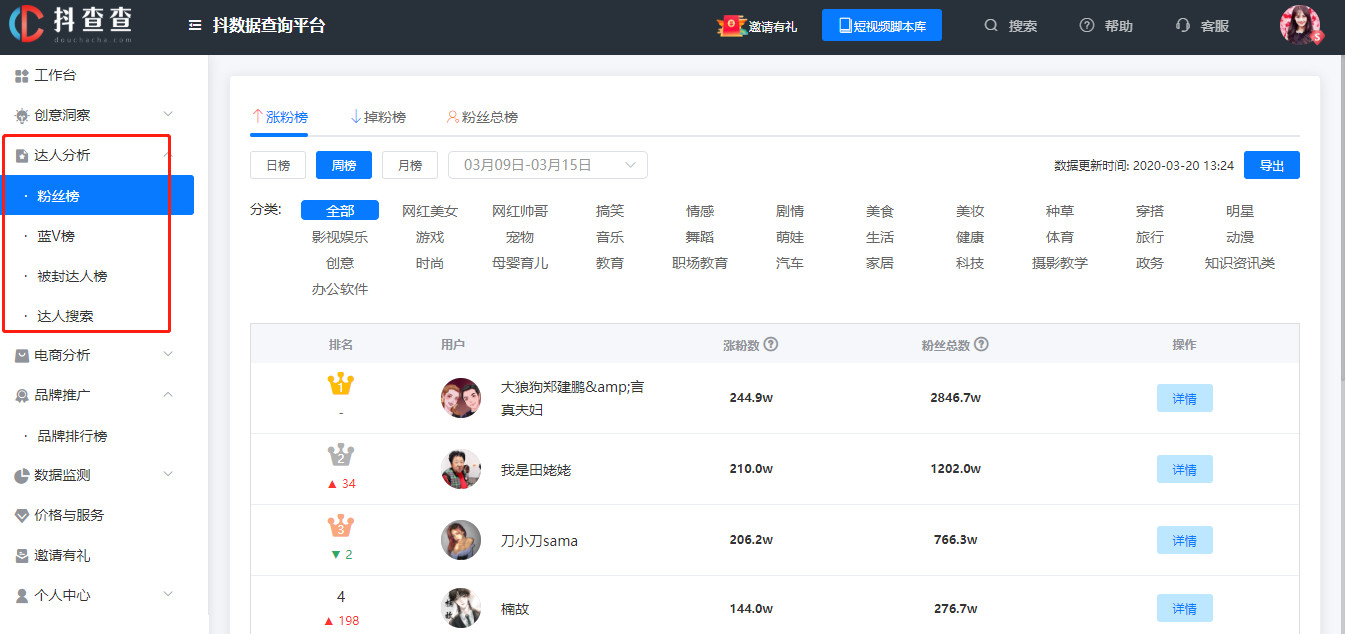View 详情 for 我是田姥姥

click(1184, 469)
